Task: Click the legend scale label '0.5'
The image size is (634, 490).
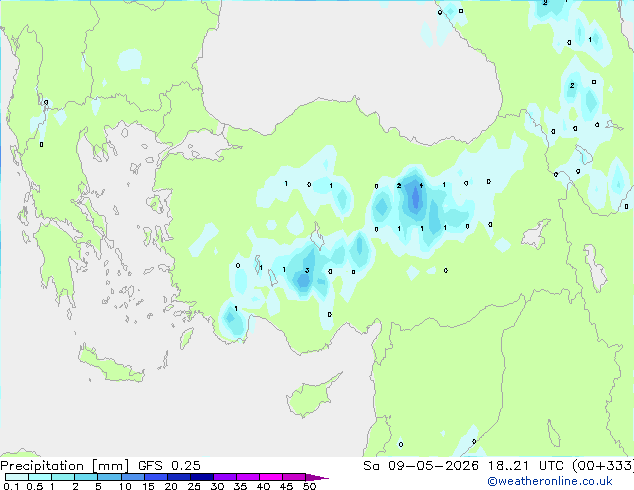Action: pyautogui.click(x=35, y=486)
